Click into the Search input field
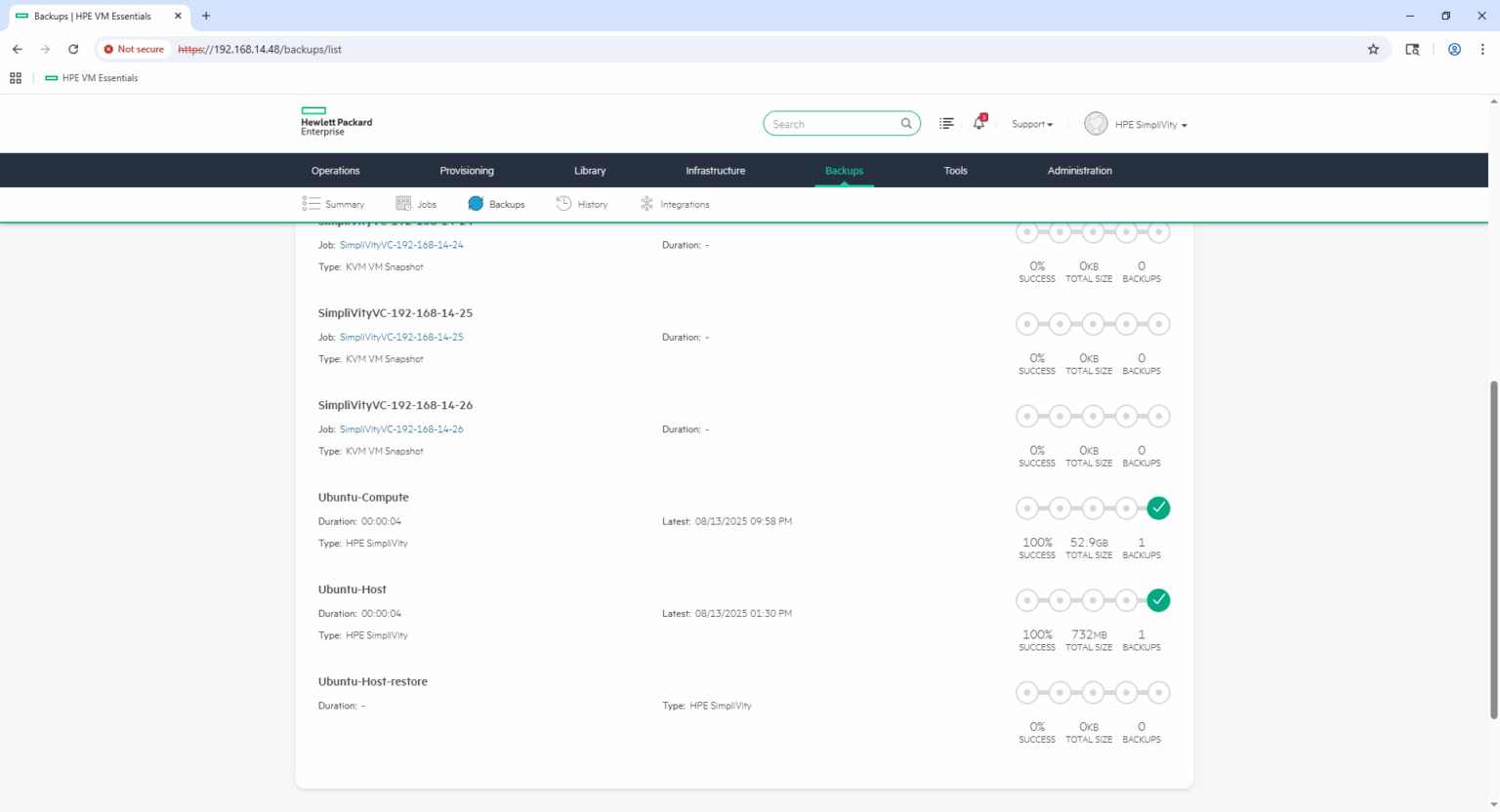 [x=830, y=124]
